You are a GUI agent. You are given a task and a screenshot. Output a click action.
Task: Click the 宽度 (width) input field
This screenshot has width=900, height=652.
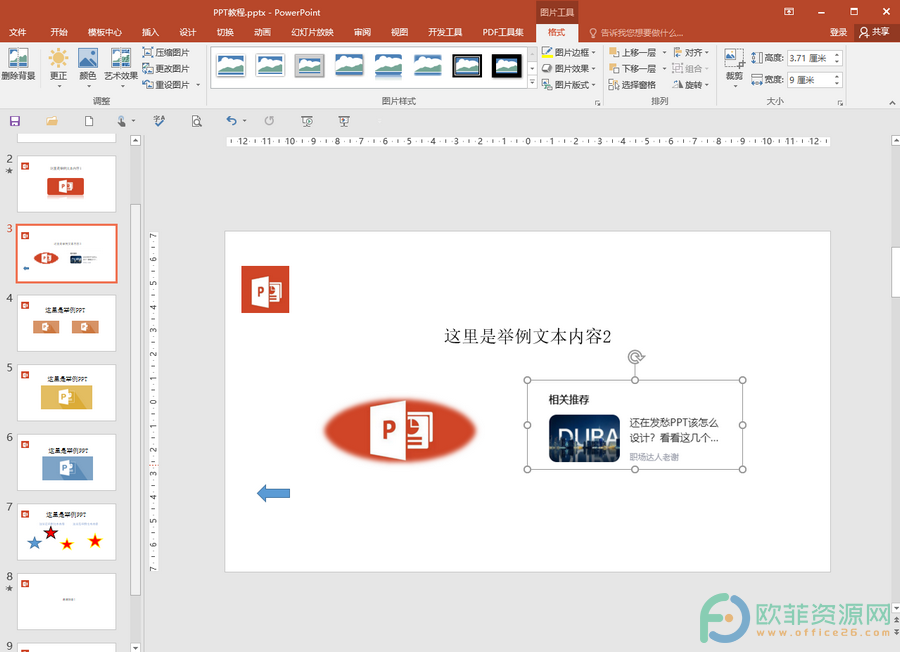pyautogui.click(x=810, y=80)
